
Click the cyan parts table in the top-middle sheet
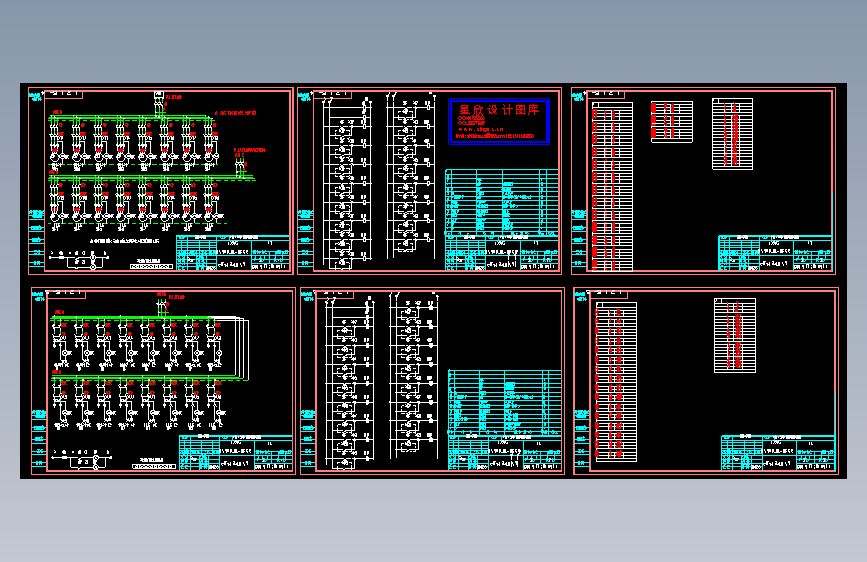pos(502,203)
